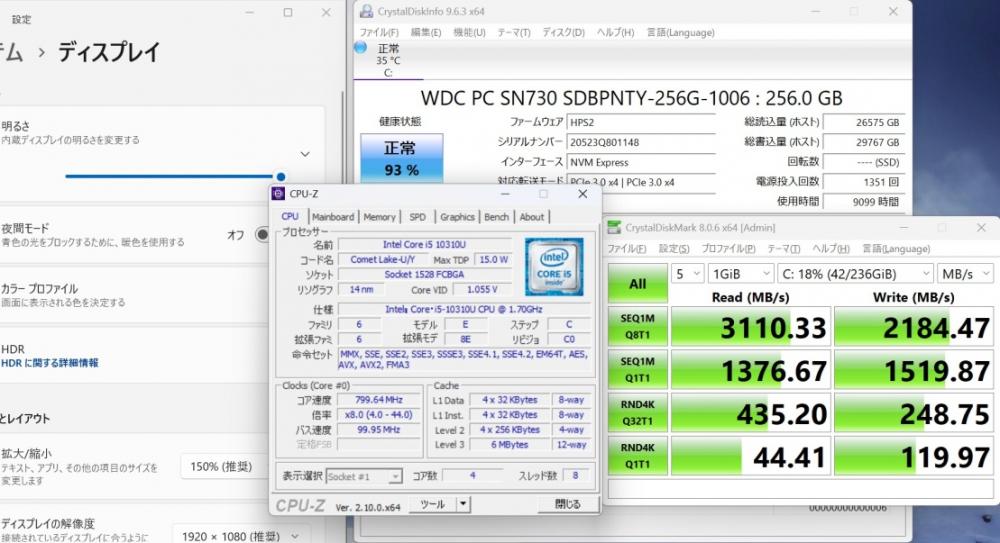This screenshot has width=1000, height=543.
Task: Click the Intel Core i5 logo in CPU-Z
Action: (554, 267)
